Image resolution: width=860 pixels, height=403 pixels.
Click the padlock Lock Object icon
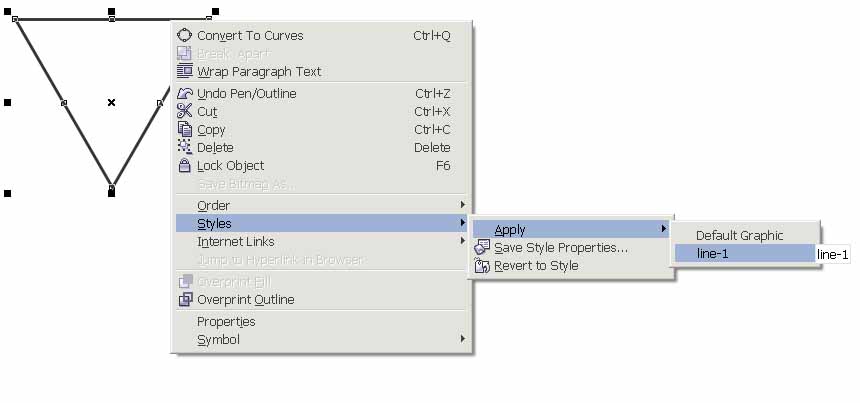pos(185,166)
